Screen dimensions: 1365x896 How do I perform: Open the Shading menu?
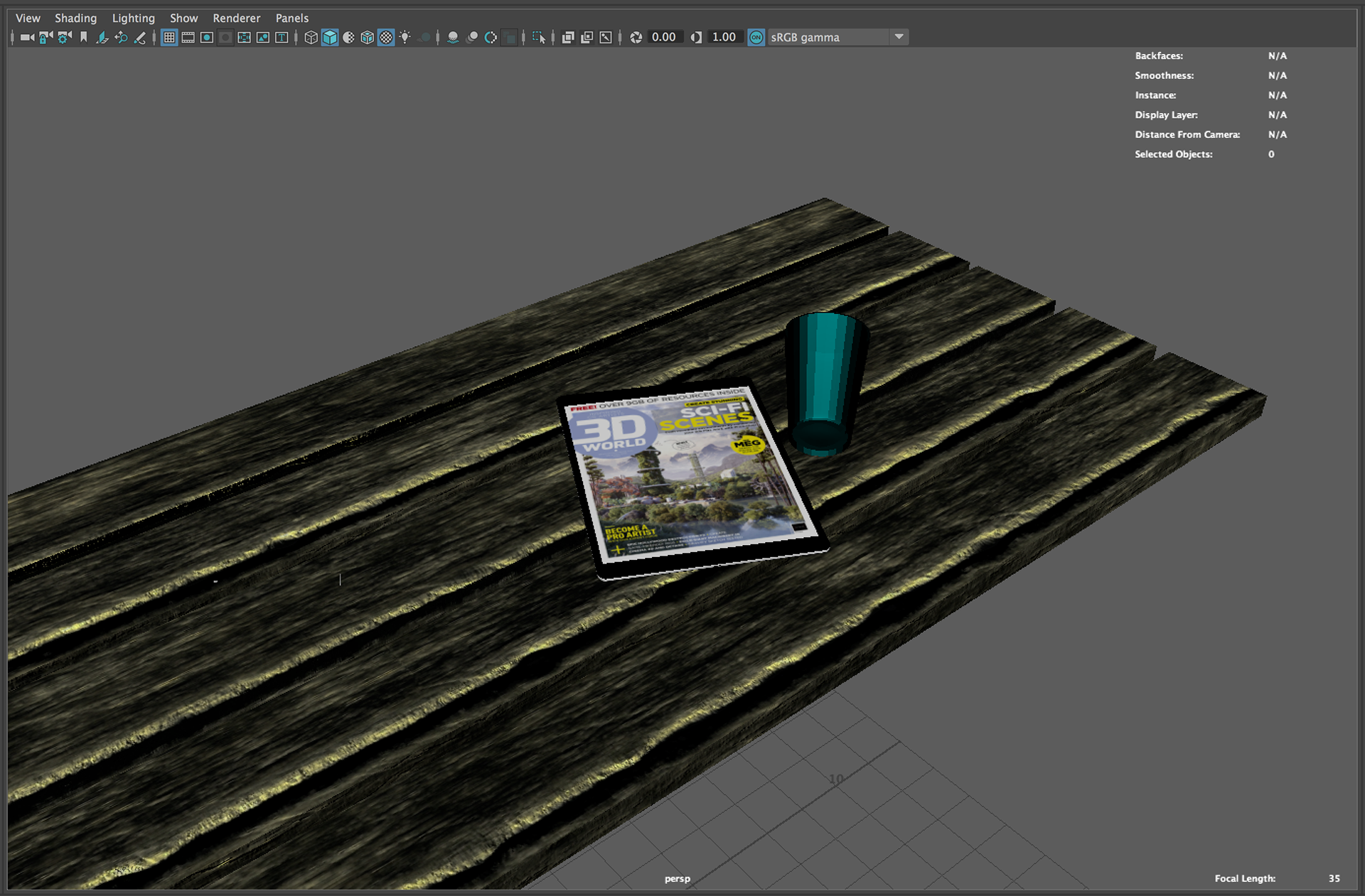click(75, 18)
